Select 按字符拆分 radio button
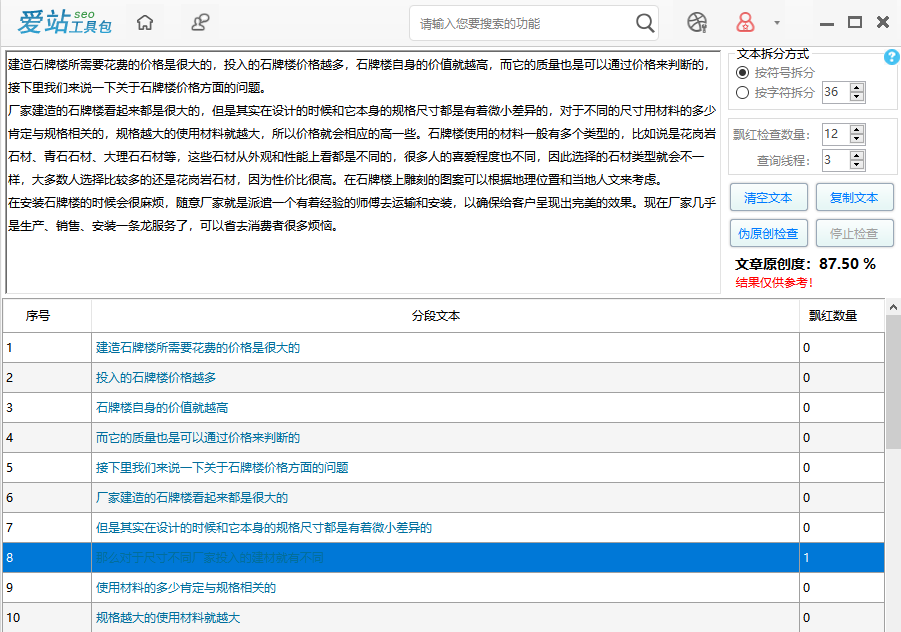 pyautogui.click(x=742, y=93)
